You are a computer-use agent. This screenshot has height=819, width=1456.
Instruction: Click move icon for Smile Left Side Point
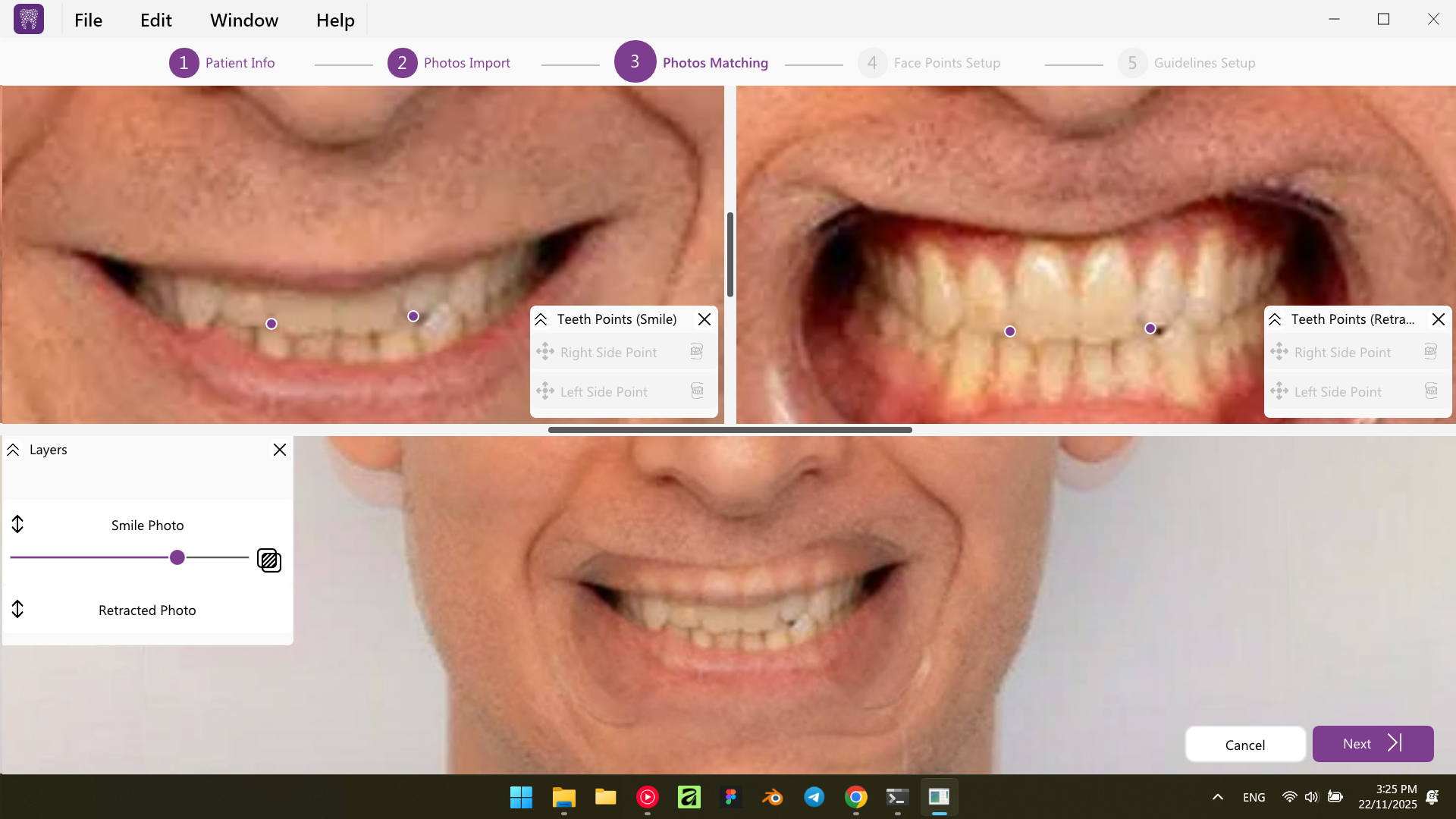545,391
